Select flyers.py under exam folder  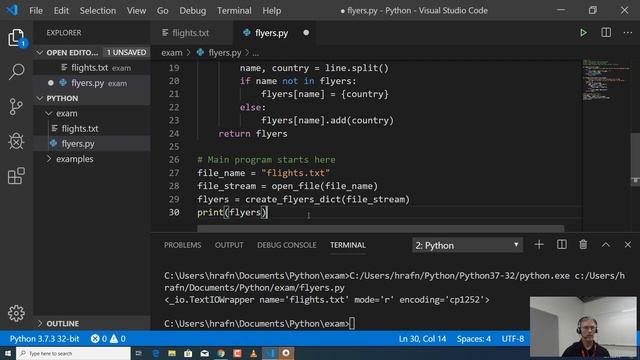[92, 144]
